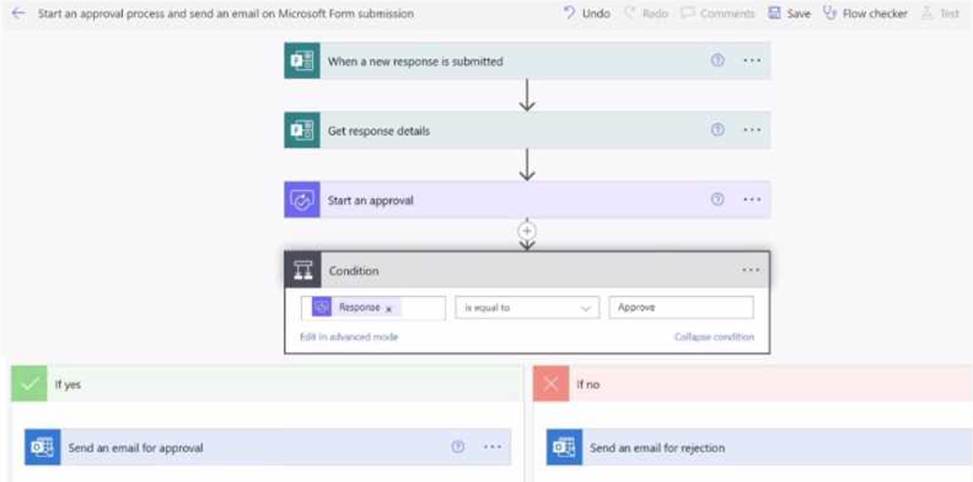Click 'Edit in advanced mode' link
Viewport: 973px width, 482px height.
pos(349,337)
